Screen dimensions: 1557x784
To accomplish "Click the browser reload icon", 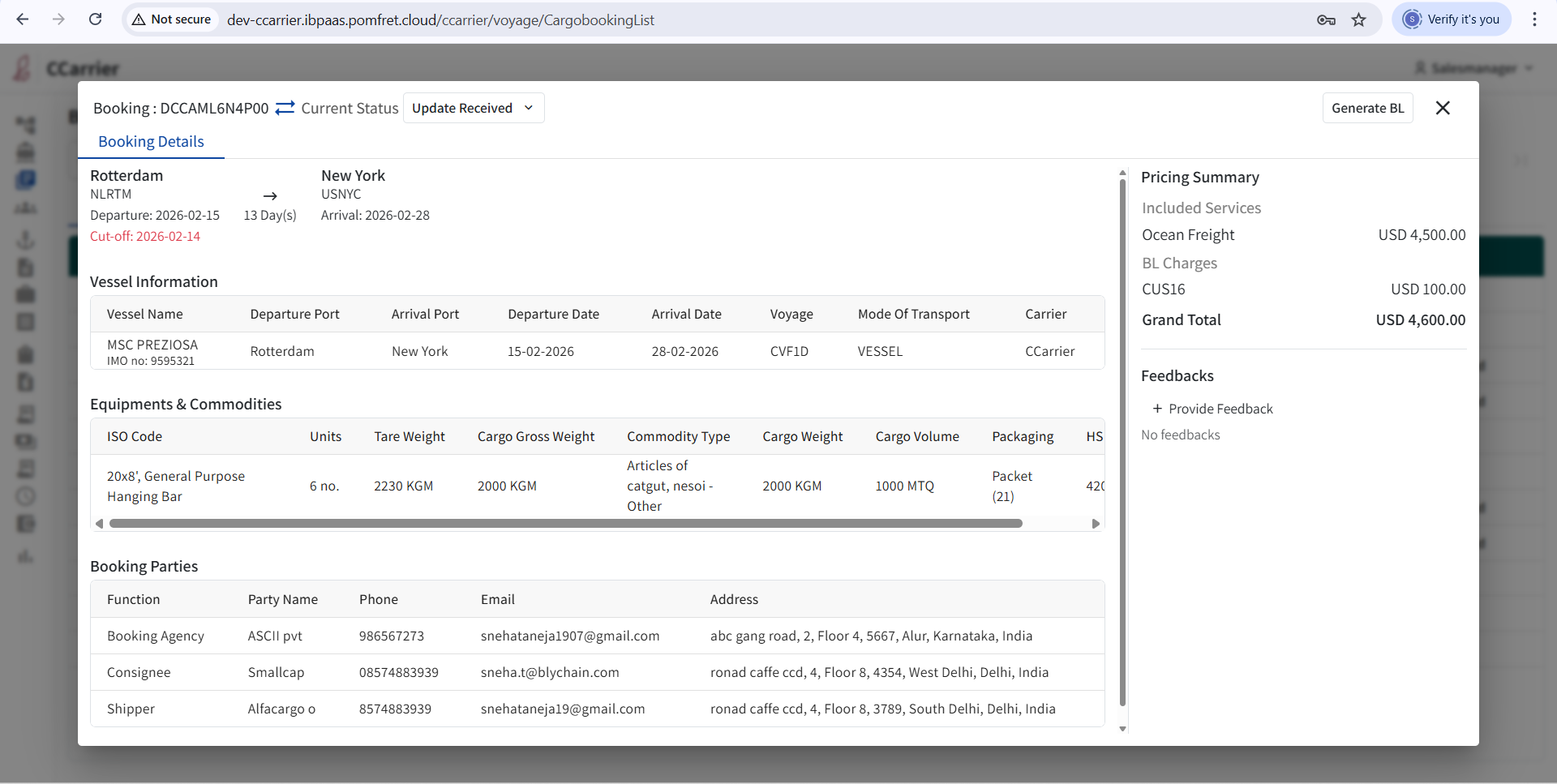I will (x=95, y=19).
